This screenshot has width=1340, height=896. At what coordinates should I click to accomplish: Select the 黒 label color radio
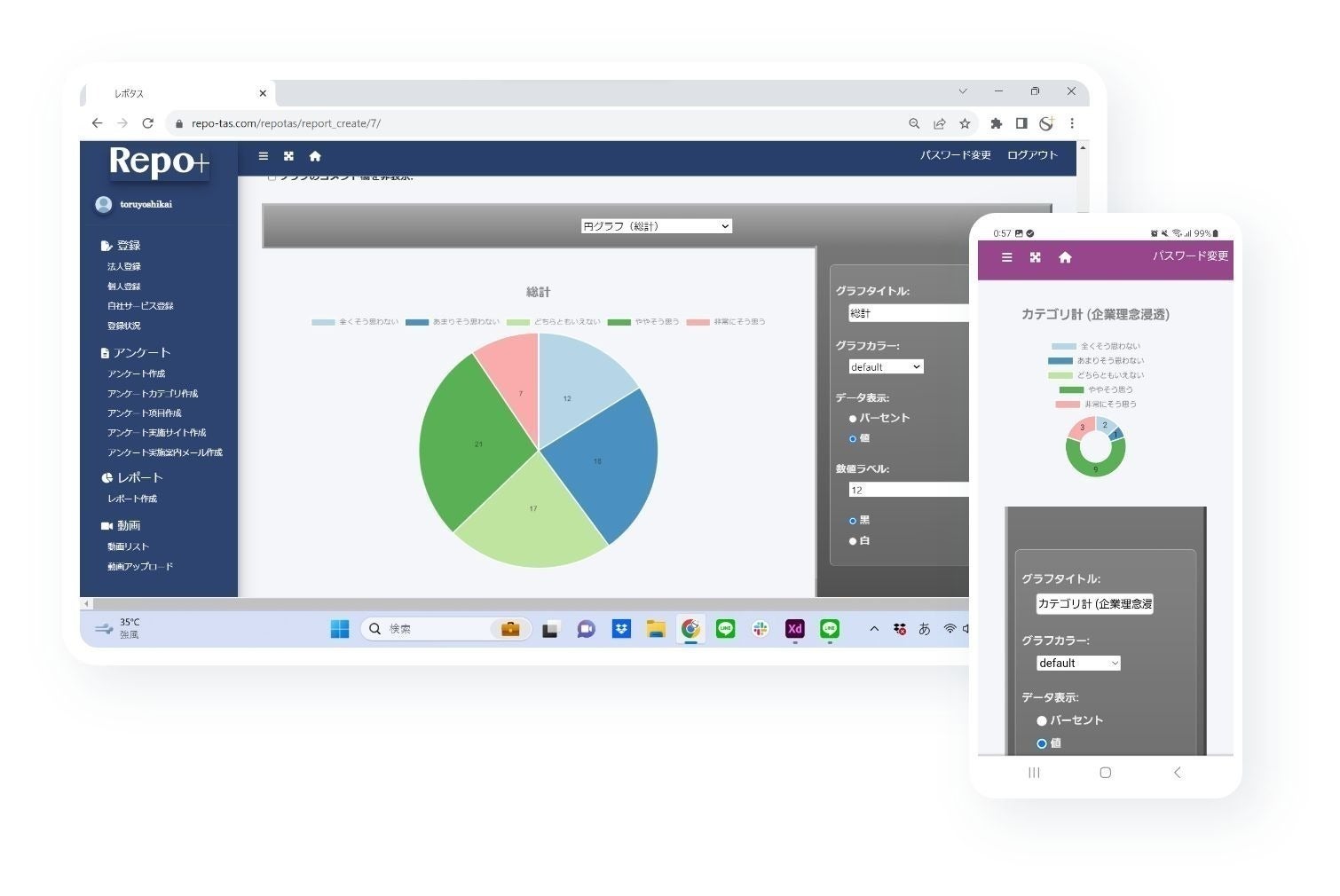pyautogui.click(x=853, y=521)
